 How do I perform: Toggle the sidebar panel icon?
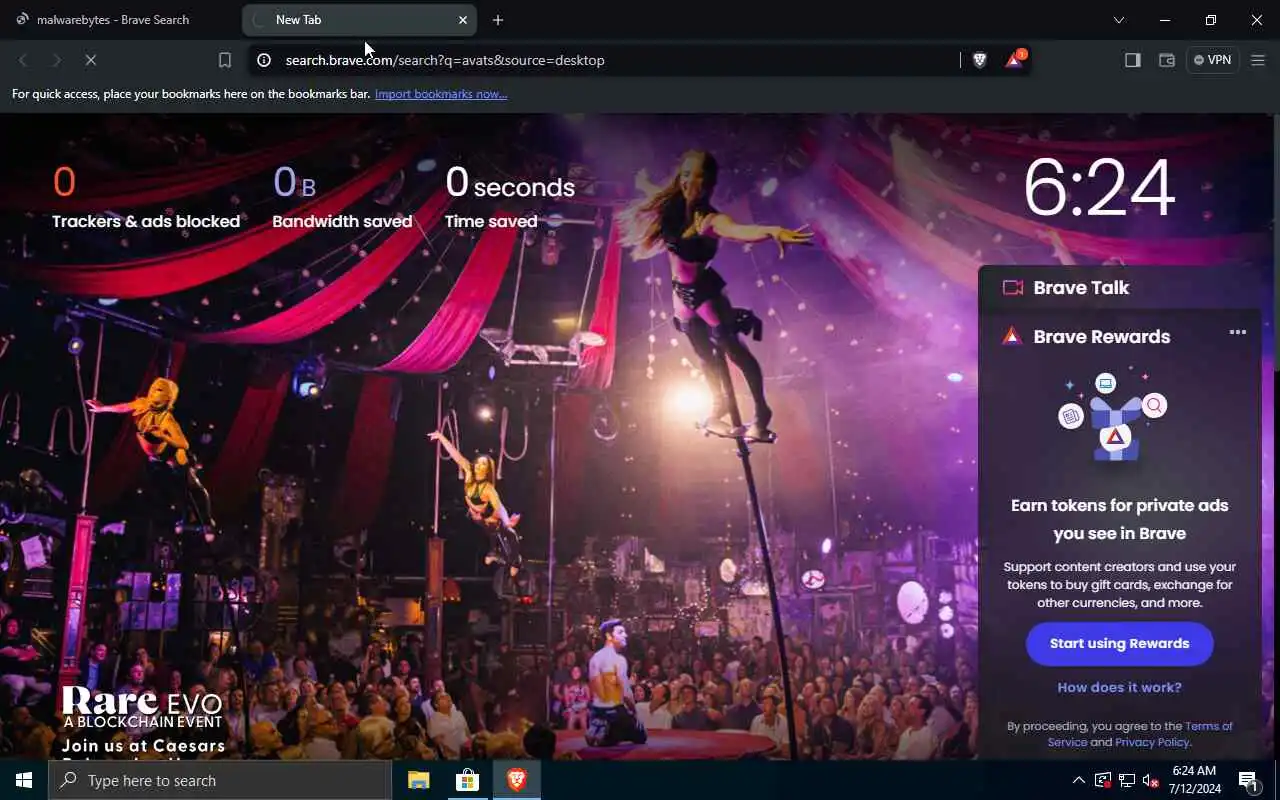tap(1133, 60)
